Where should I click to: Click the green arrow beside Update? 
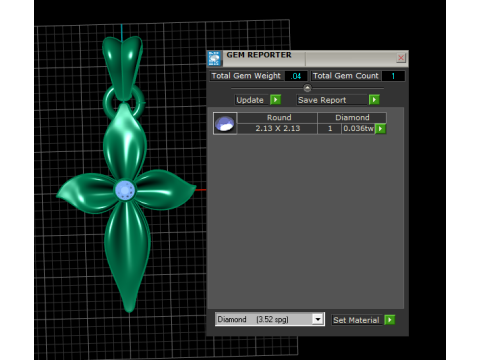pos(275,100)
